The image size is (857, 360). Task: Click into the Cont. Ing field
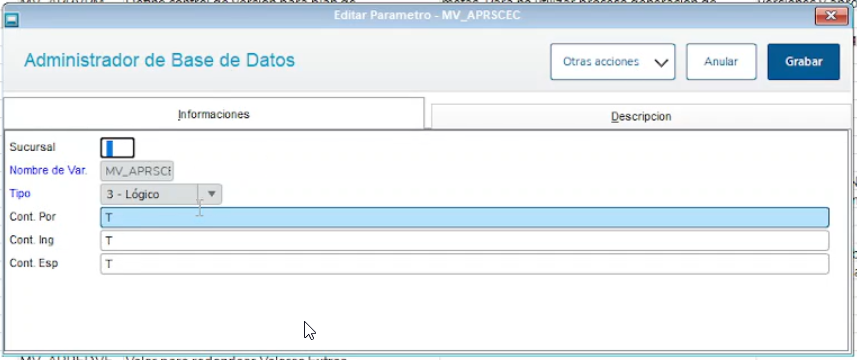coord(465,240)
